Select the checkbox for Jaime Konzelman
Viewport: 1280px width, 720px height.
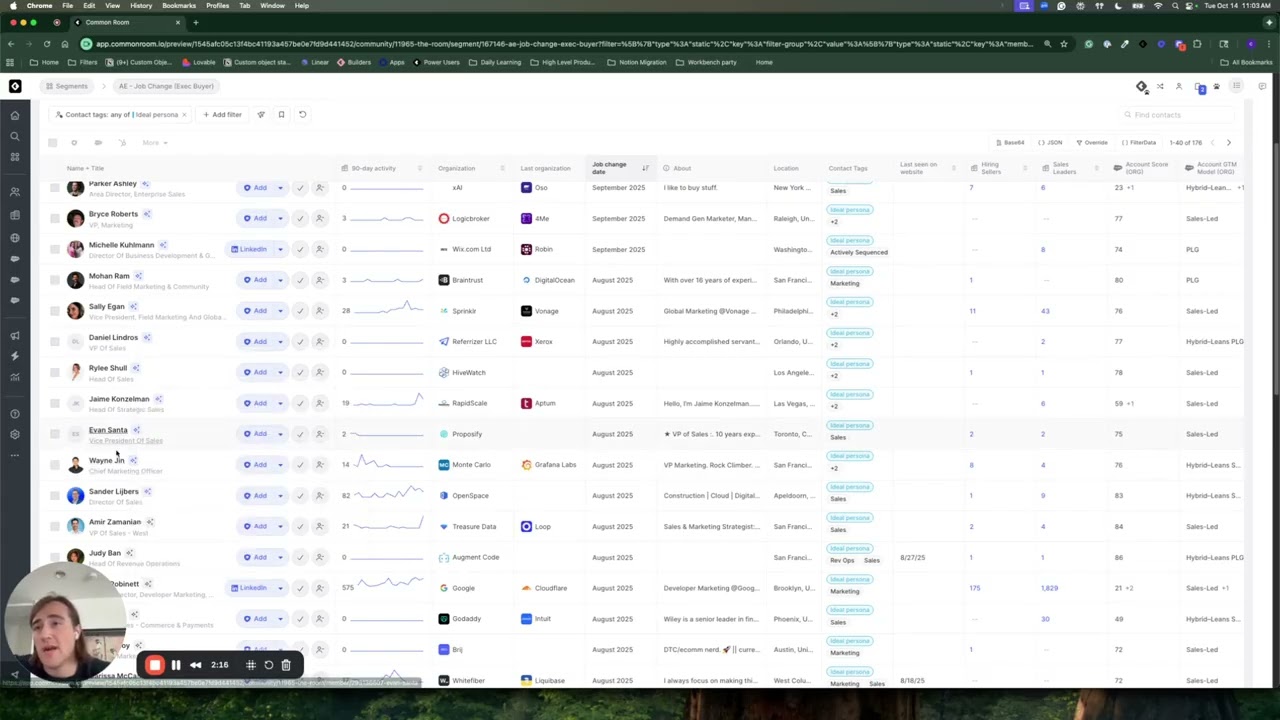[x=55, y=403]
